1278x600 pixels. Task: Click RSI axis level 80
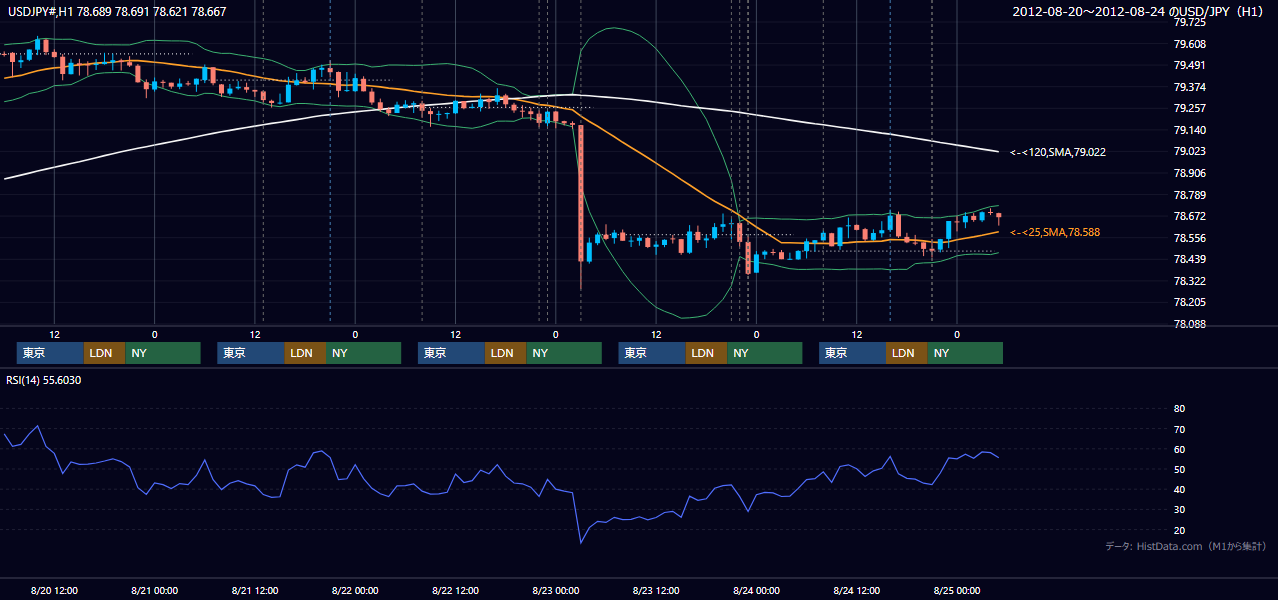pyautogui.click(x=1179, y=409)
